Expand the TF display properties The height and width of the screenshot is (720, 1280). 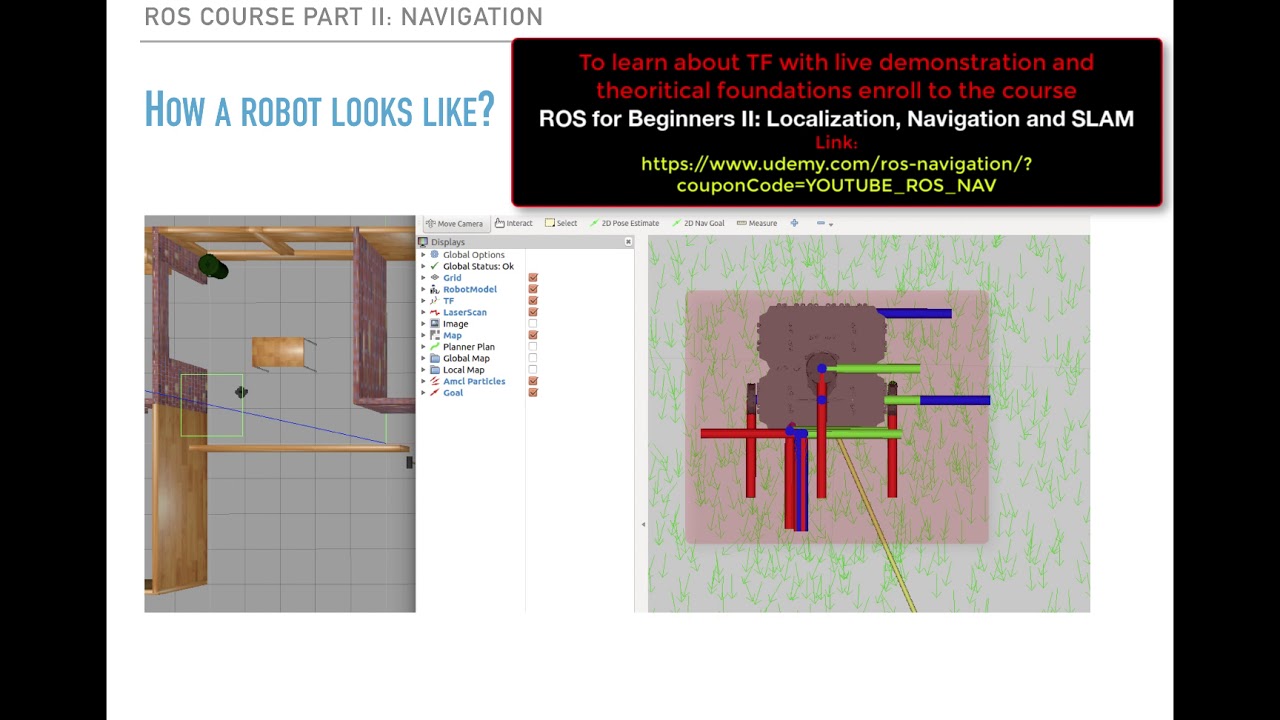tap(423, 301)
